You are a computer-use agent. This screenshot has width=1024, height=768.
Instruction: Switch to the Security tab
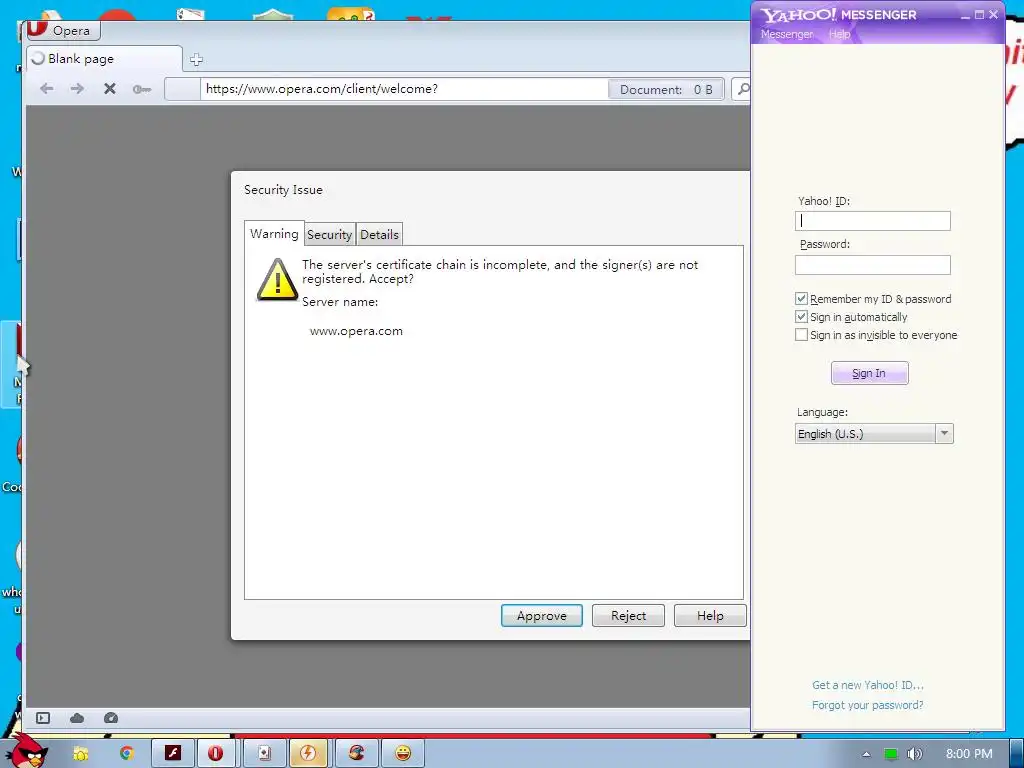point(329,234)
